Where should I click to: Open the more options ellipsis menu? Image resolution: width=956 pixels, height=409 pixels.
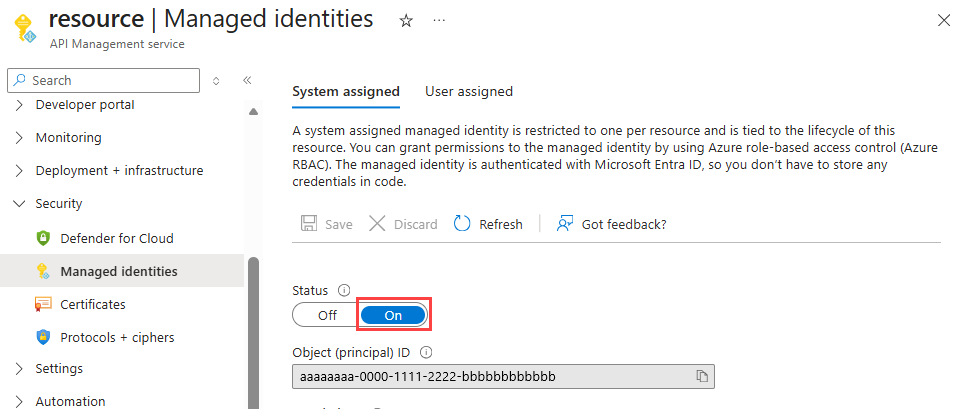pyautogui.click(x=439, y=21)
